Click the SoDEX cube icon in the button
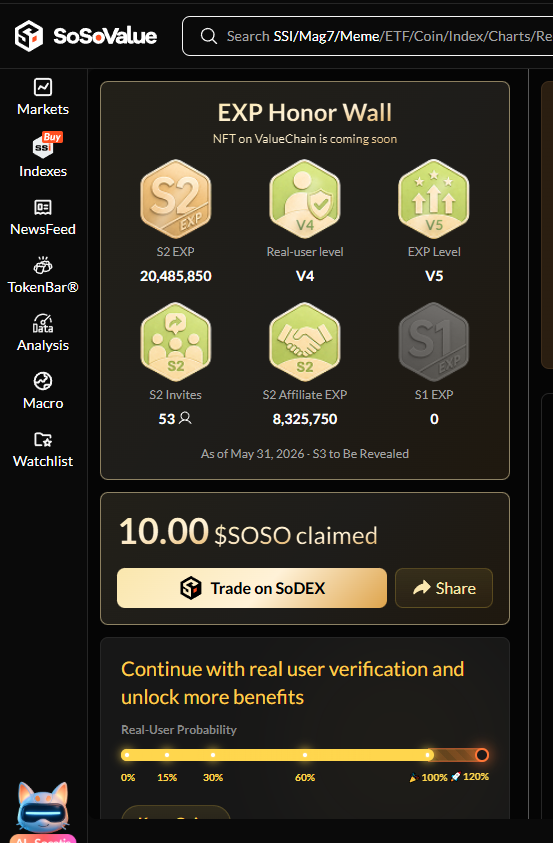Screen dimensions: 553x843 [x=191, y=588]
